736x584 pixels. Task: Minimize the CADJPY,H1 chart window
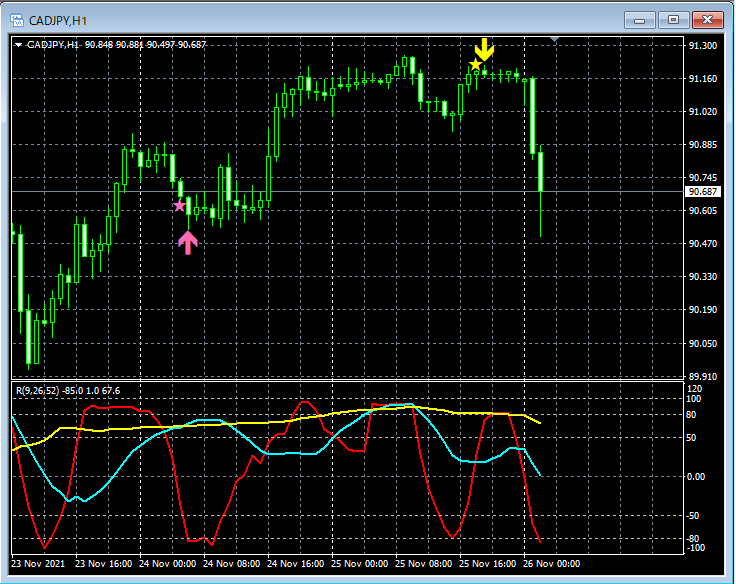[x=639, y=20]
